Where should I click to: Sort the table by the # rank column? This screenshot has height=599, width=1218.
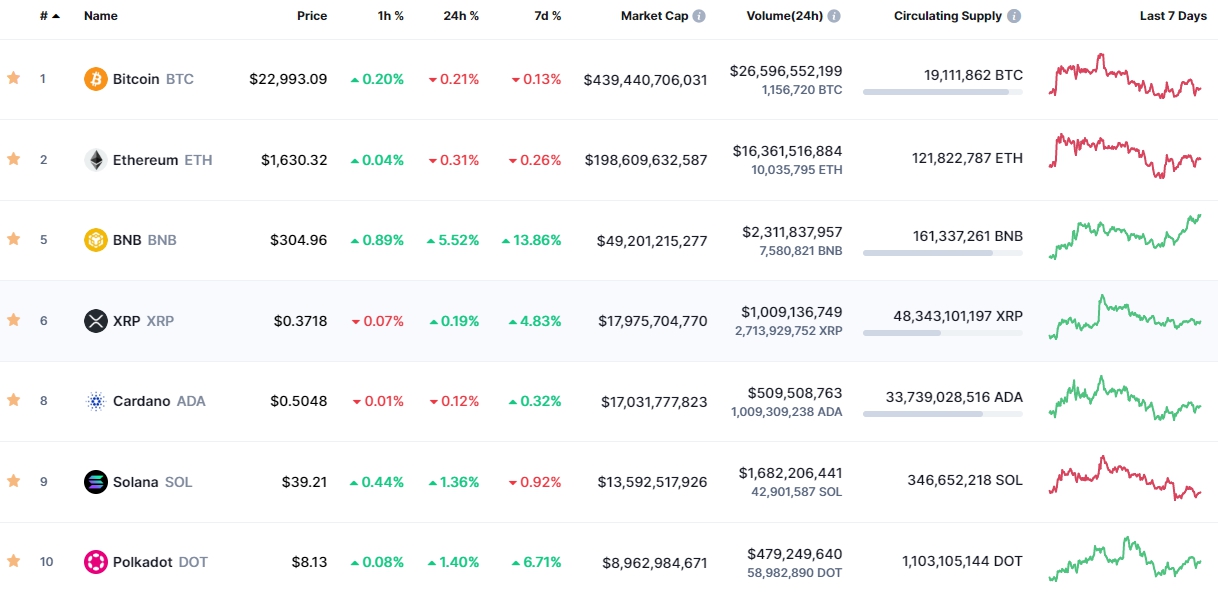[x=49, y=16]
